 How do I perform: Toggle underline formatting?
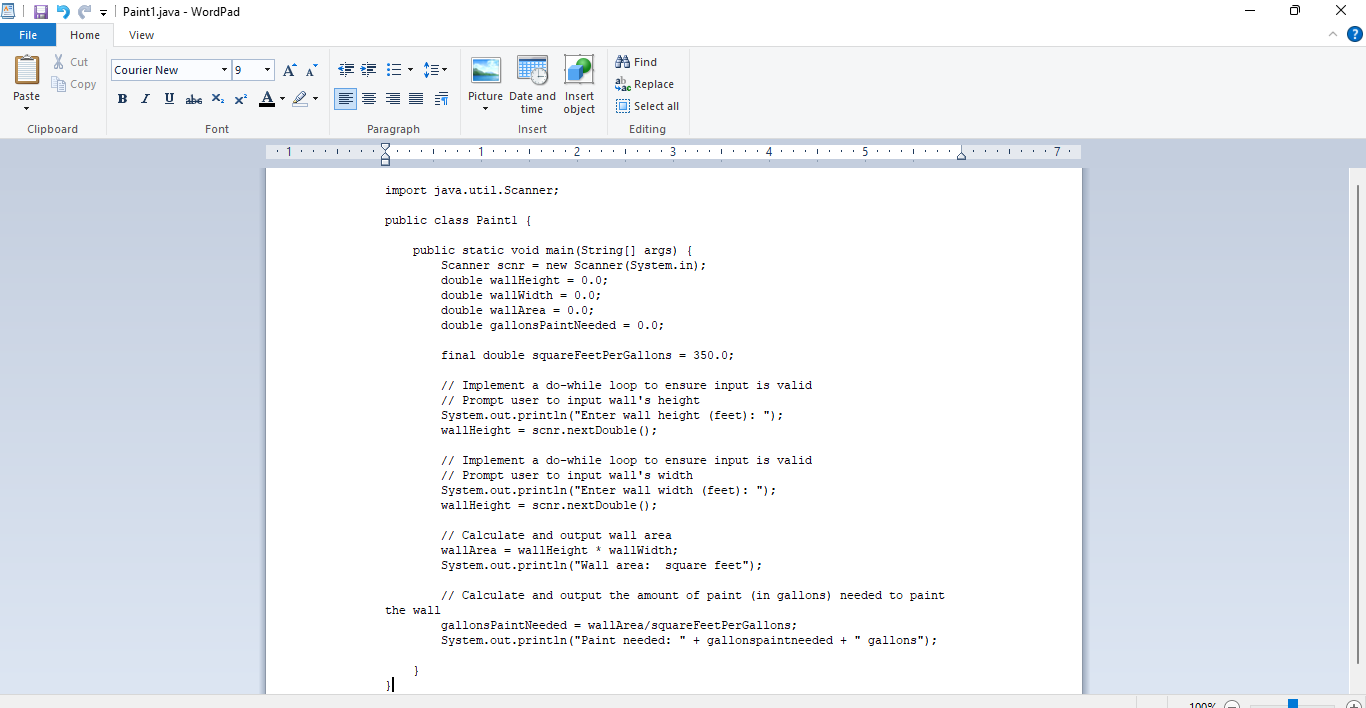(x=168, y=98)
